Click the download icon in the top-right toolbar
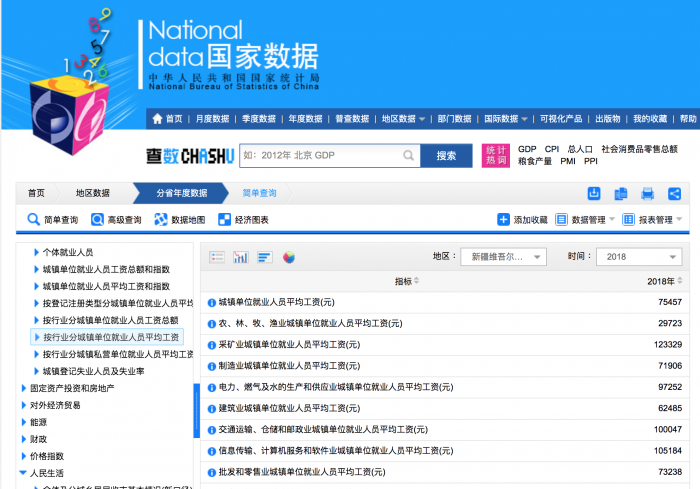The height and width of the screenshot is (489, 700). pyautogui.click(x=594, y=193)
